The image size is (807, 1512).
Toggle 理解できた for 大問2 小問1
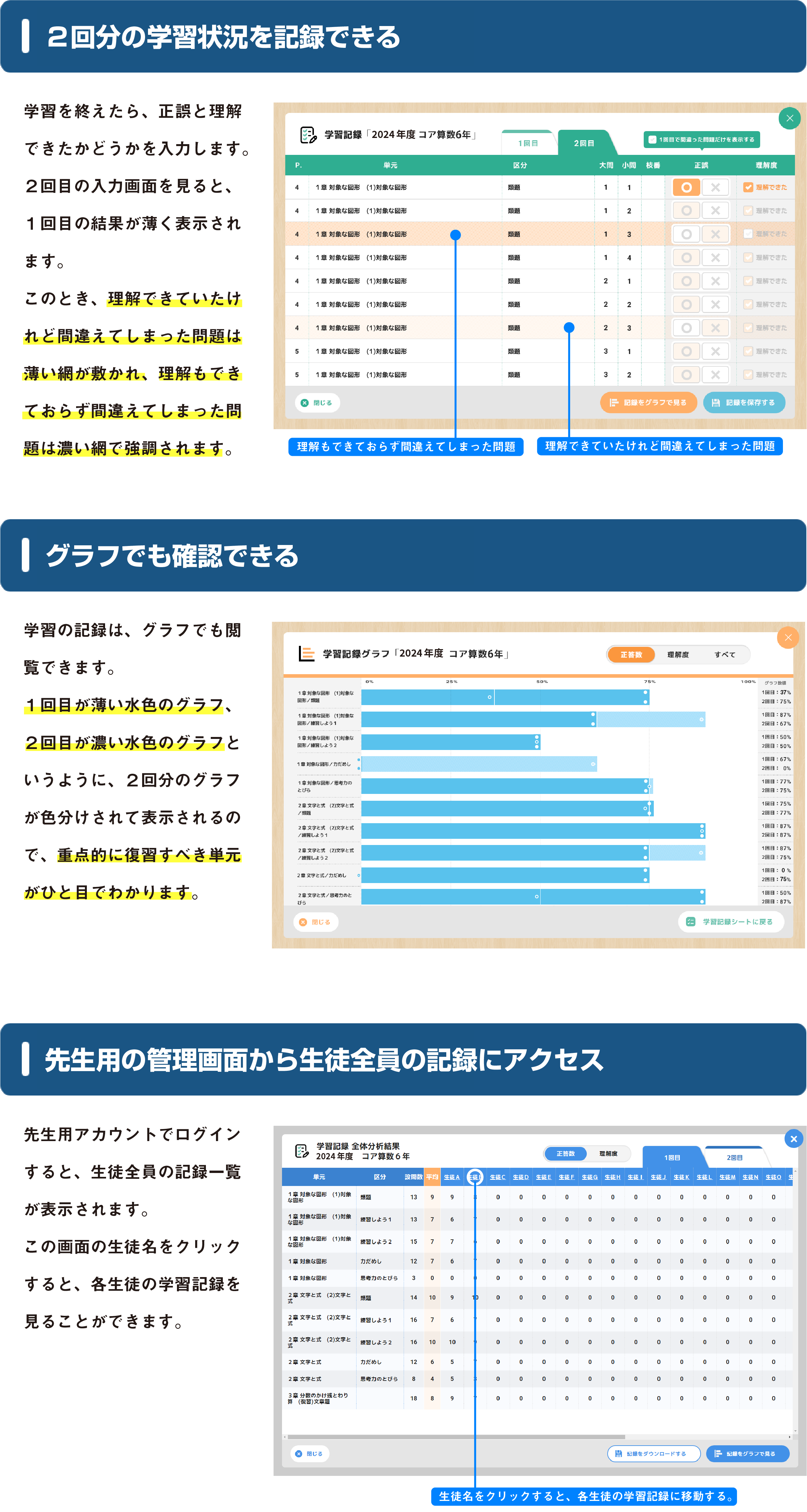[x=748, y=281]
